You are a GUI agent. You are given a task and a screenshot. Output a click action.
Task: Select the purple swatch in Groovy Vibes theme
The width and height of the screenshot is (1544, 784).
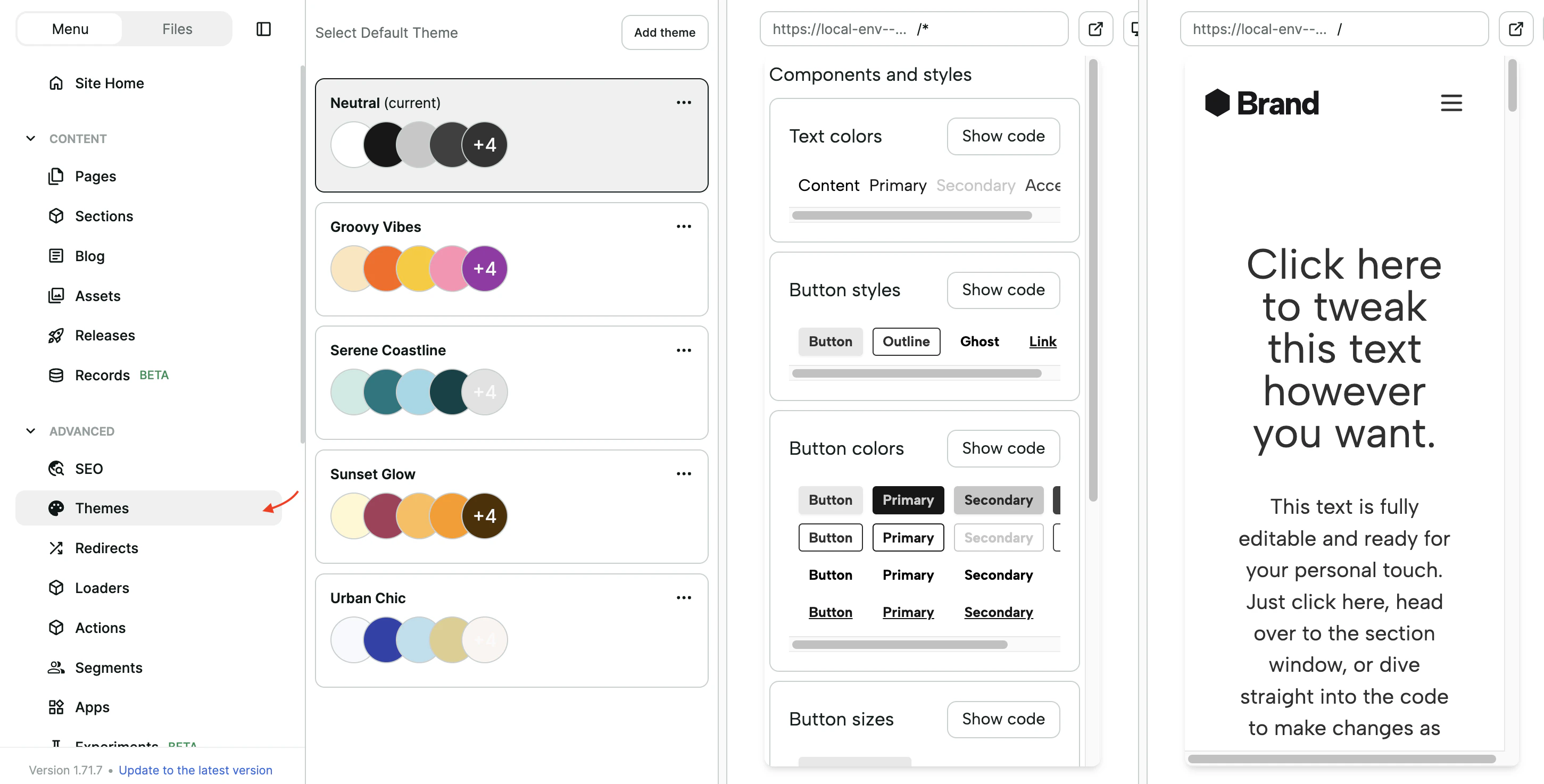click(x=484, y=268)
